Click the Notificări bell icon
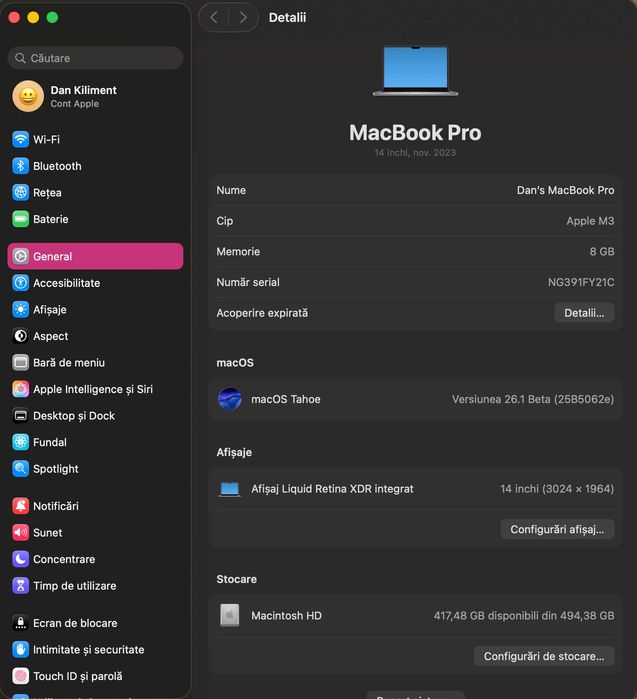637x699 pixels. 21,506
